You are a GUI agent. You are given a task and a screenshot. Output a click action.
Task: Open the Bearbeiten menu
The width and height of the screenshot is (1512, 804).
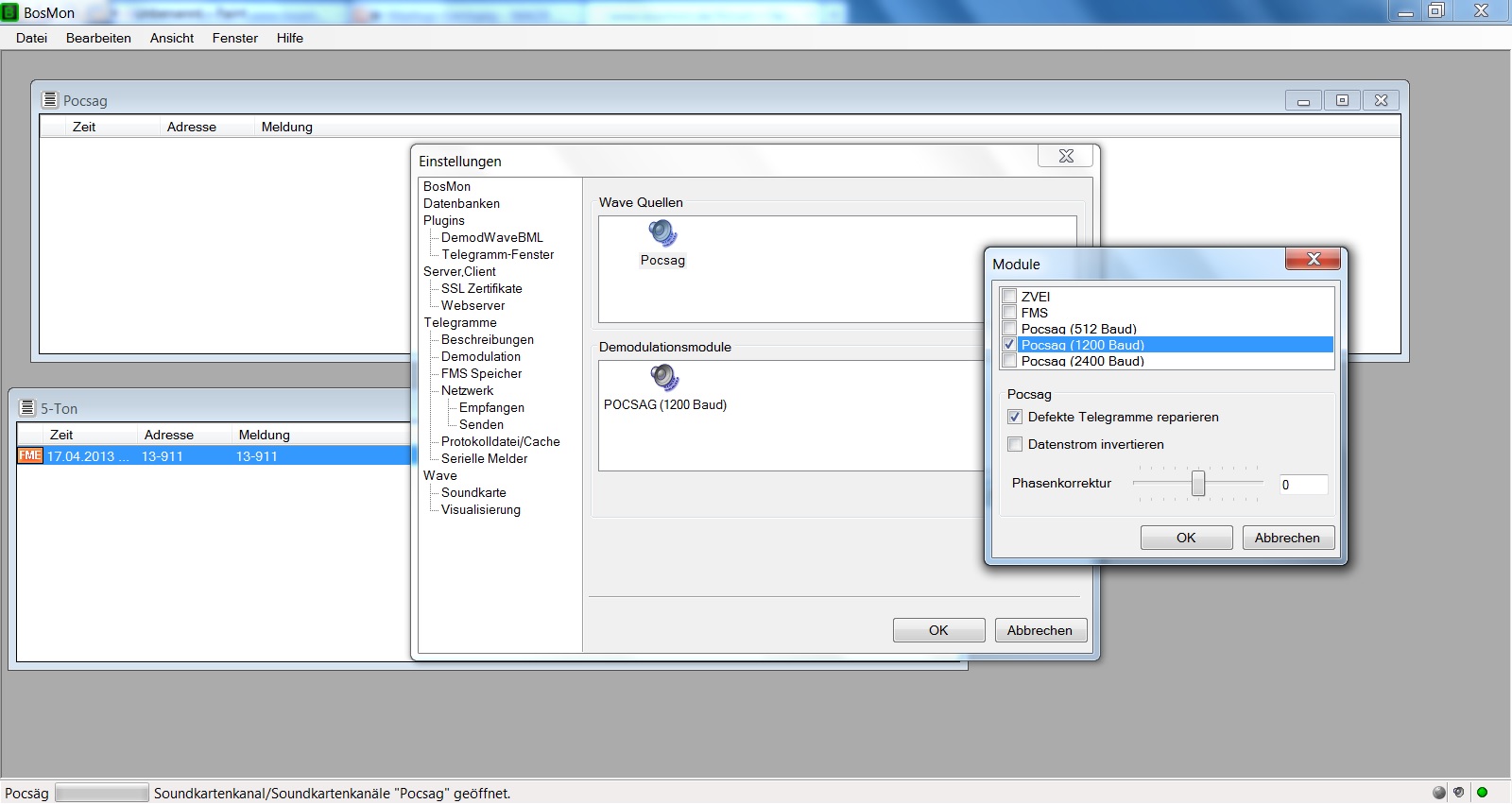98,38
